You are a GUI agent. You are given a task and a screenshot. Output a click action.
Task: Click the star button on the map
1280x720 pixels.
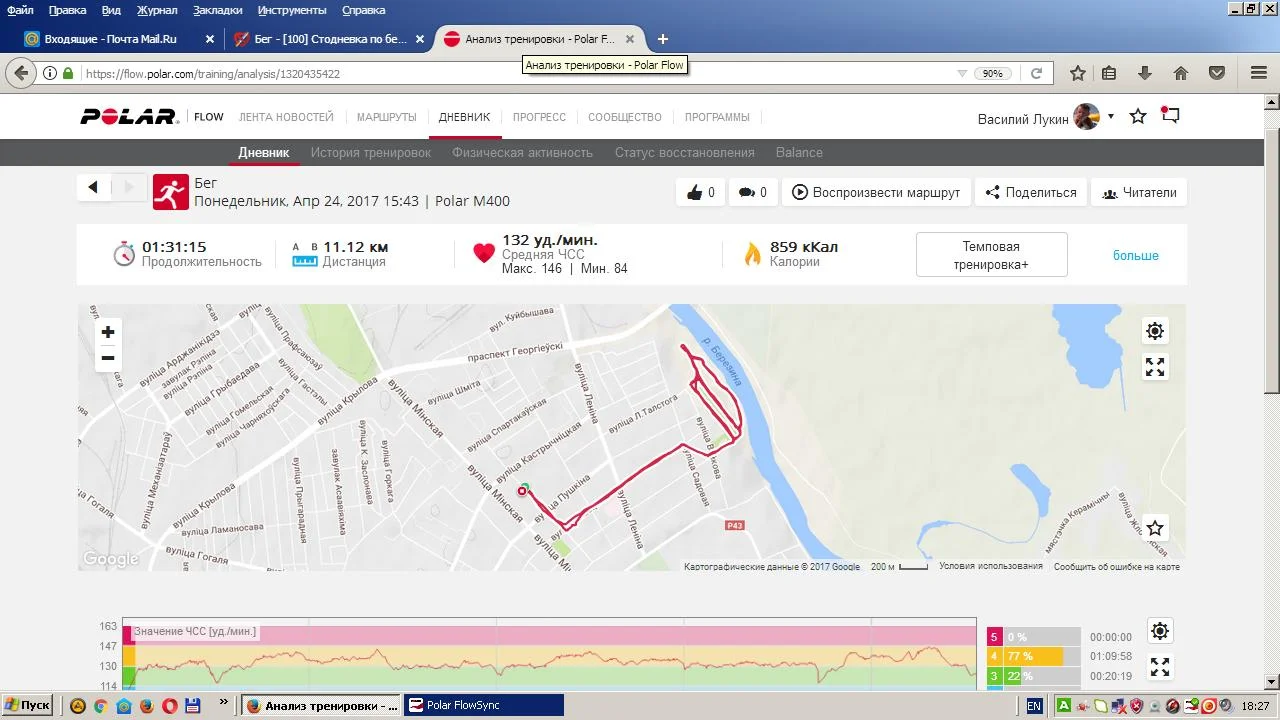[x=1155, y=528]
